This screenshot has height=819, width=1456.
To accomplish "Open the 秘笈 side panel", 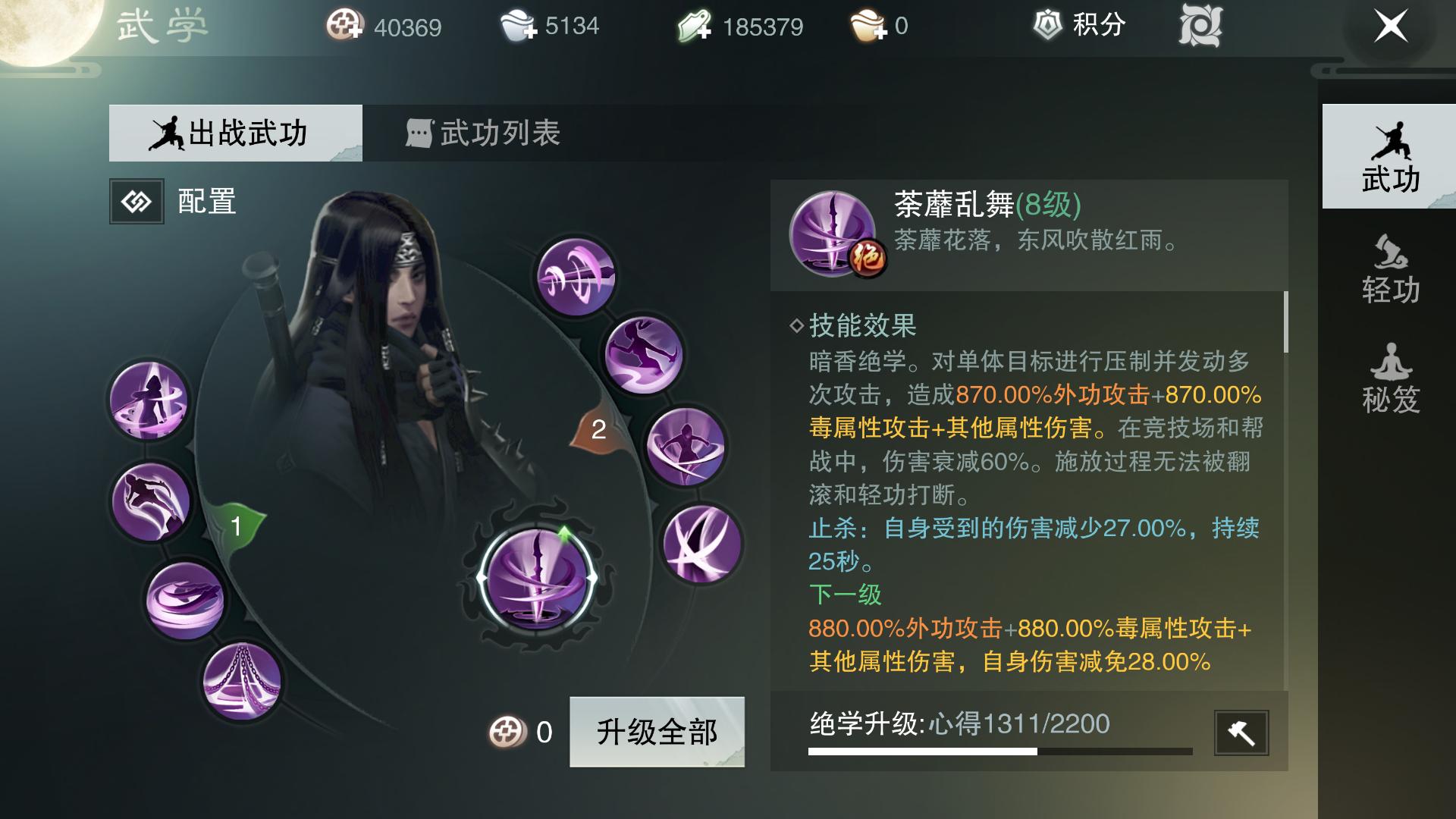I will [1390, 379].
